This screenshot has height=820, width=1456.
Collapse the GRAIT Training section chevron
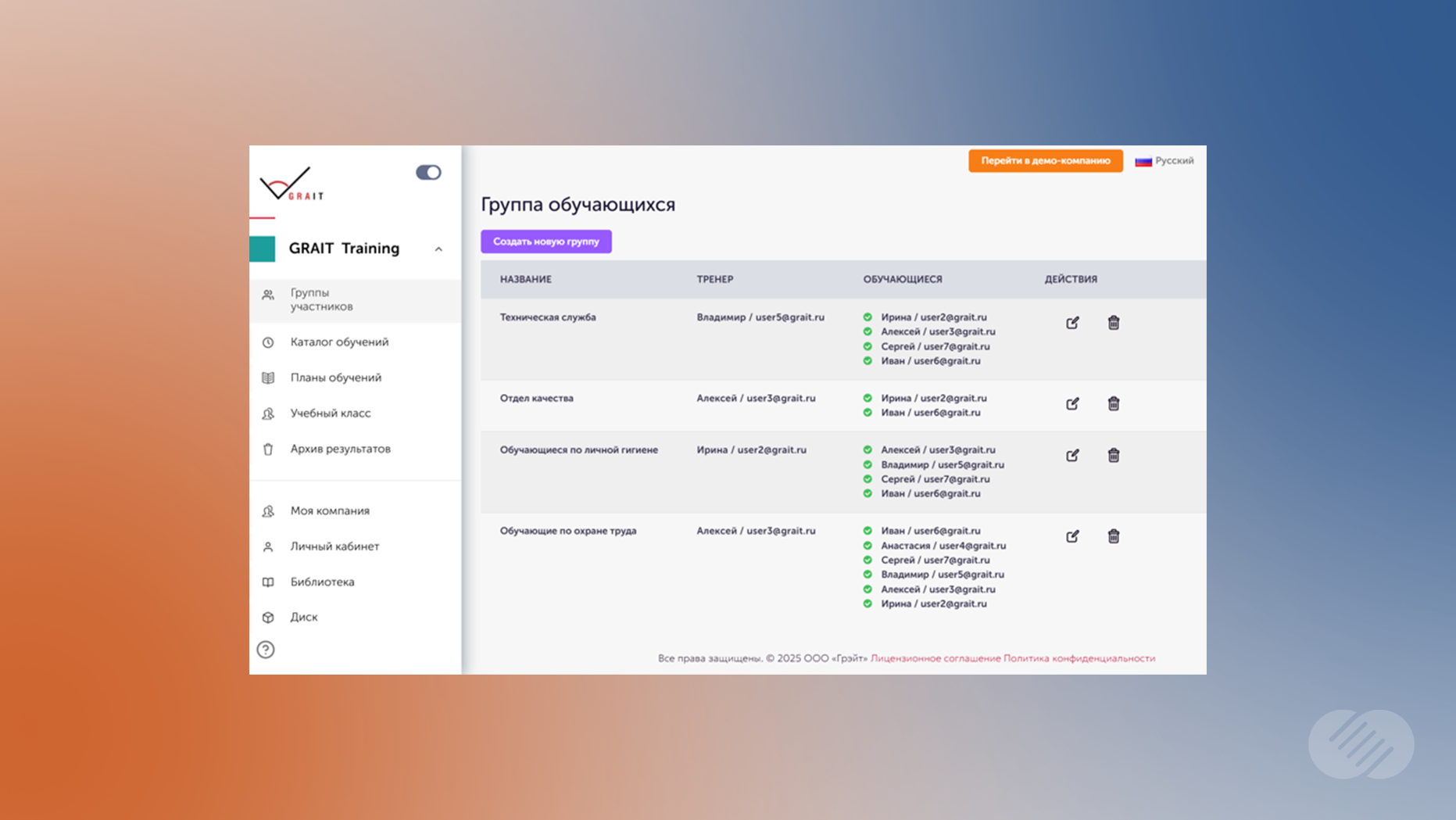(x=438, y=249)
